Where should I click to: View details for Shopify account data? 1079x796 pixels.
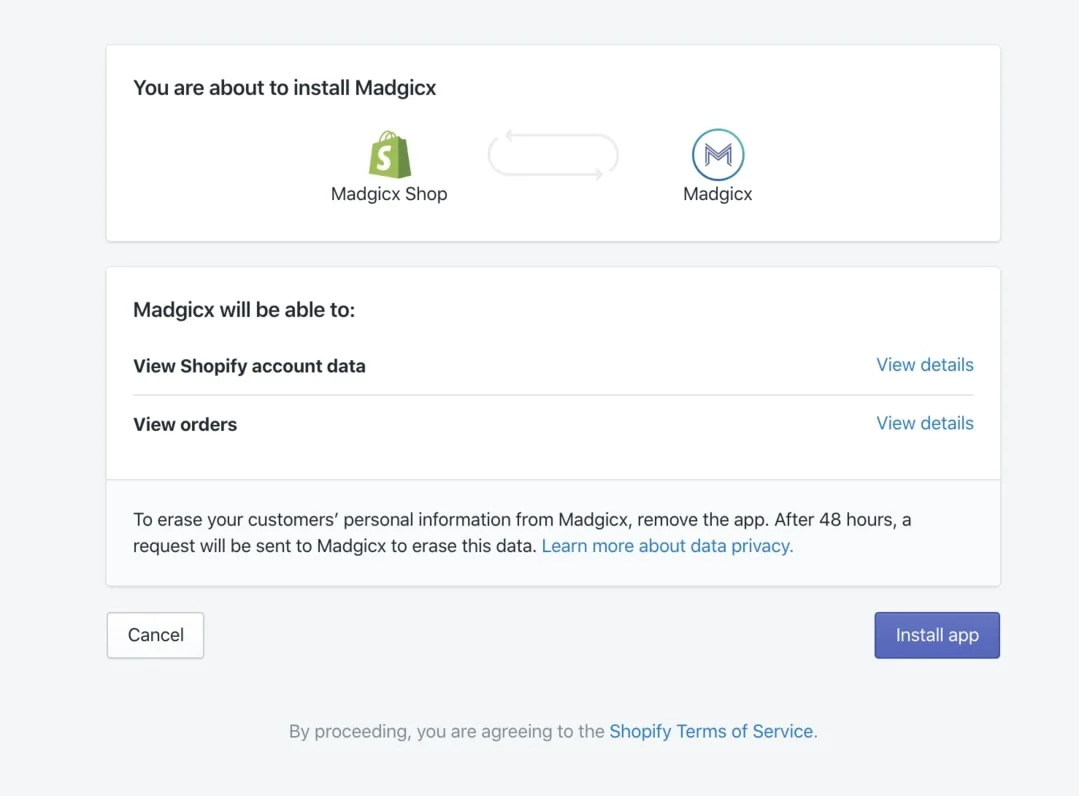coord(924,365)
